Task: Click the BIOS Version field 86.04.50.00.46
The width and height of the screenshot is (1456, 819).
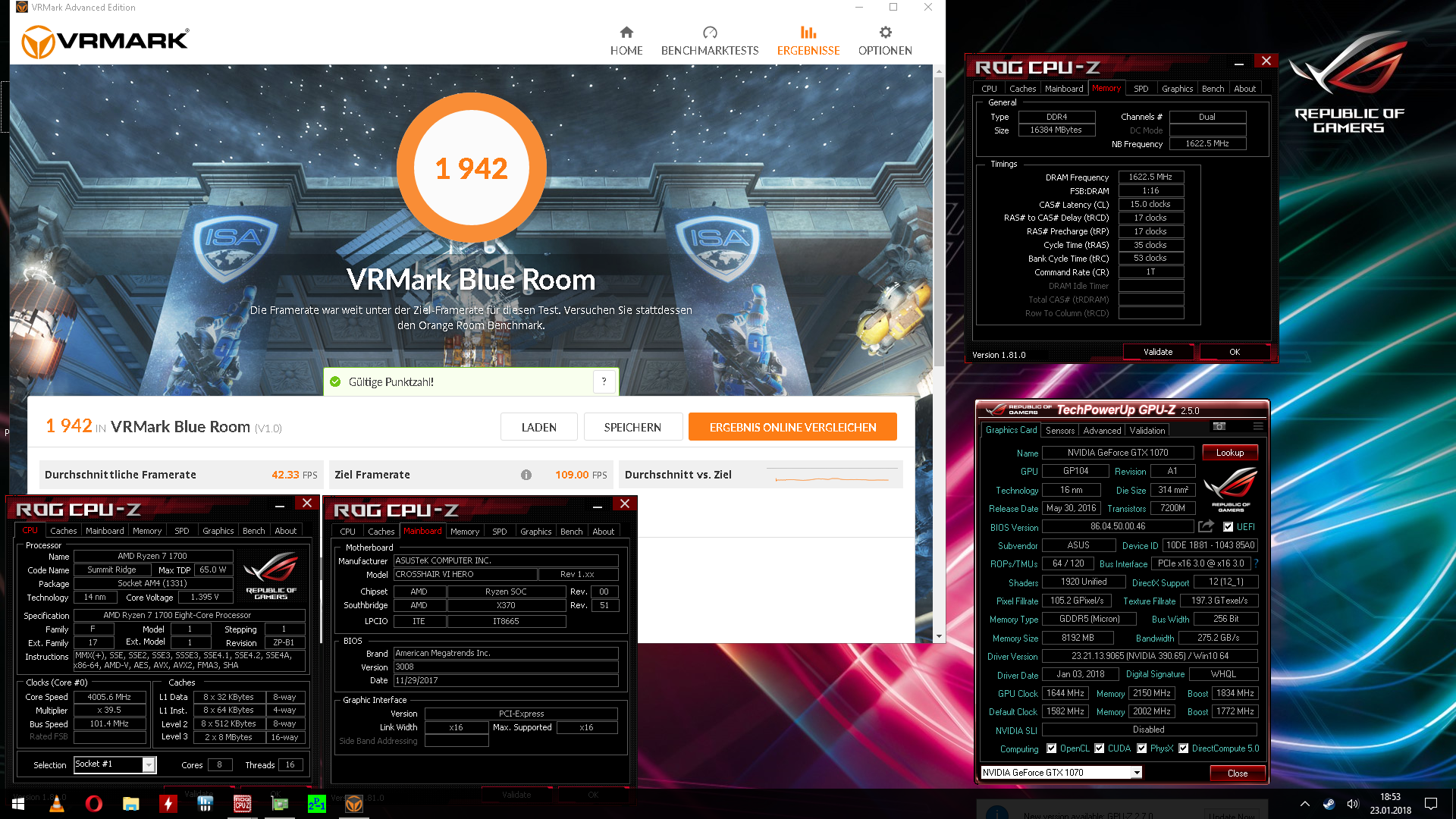Action: point(1118,526)
